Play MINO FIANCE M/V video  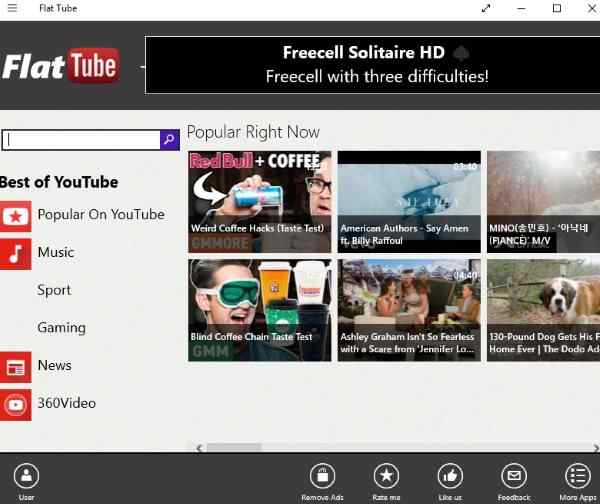click(x=543, y=202)
